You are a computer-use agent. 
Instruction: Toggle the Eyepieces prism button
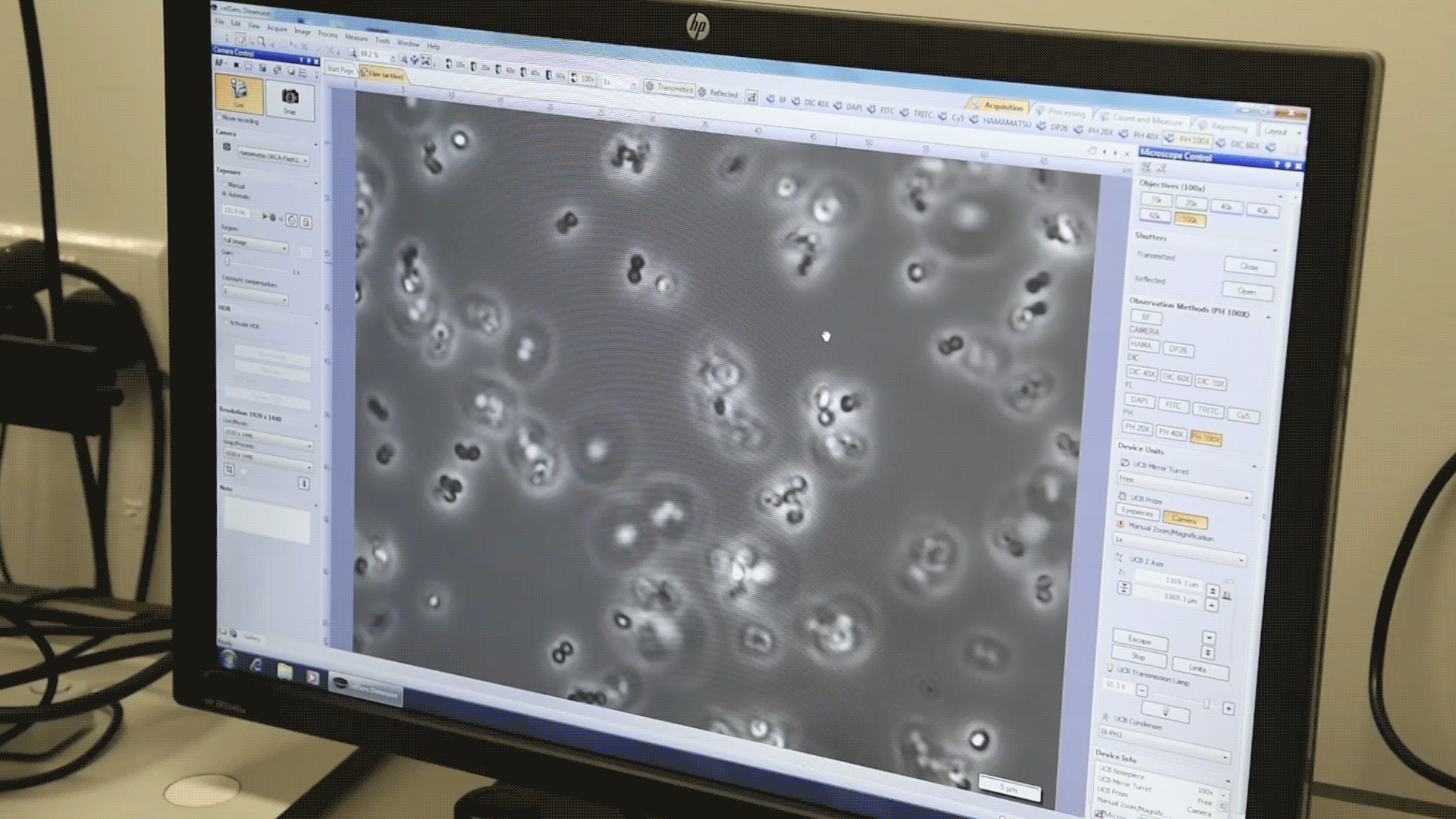coord(1137,512)
